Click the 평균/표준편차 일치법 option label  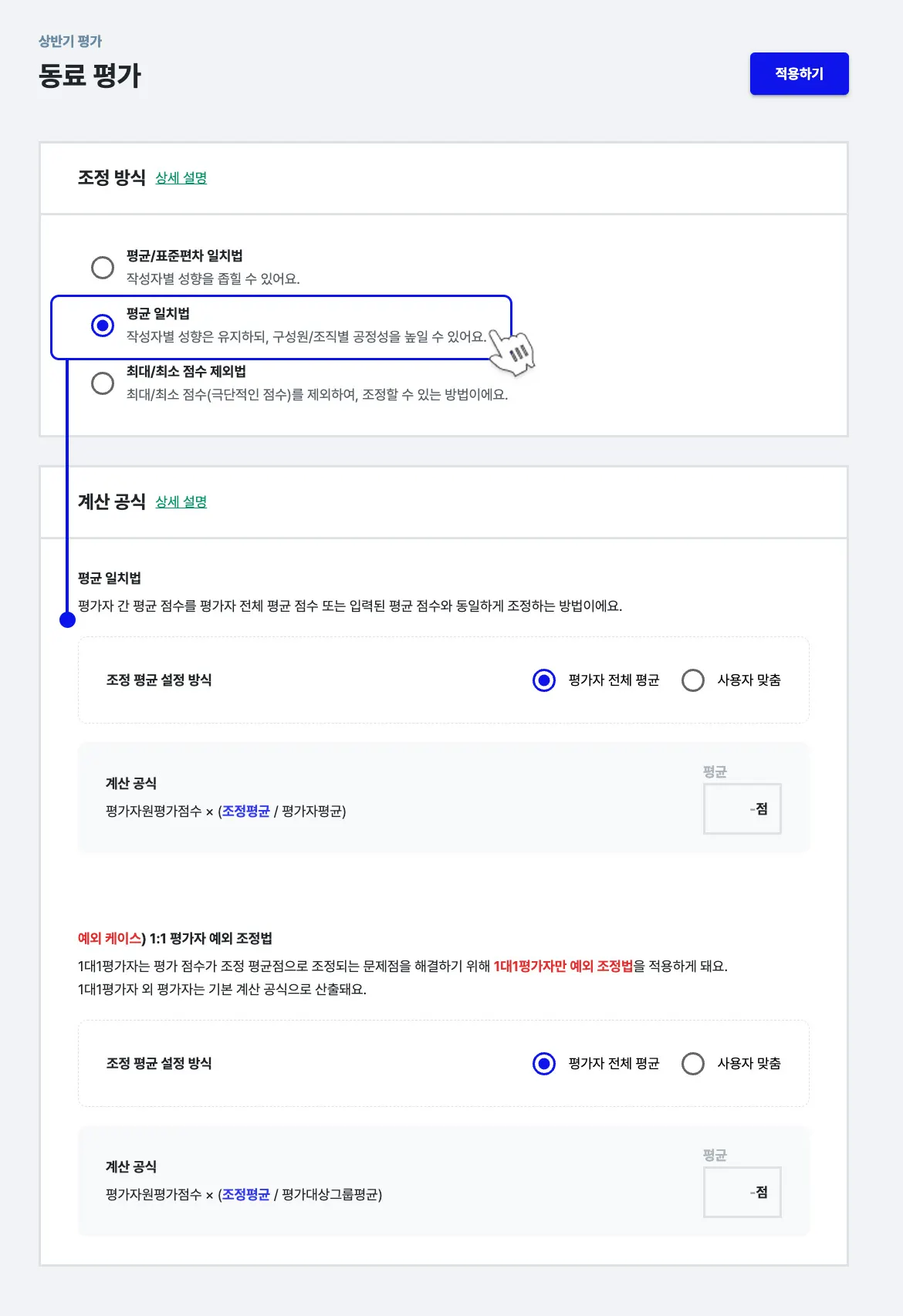pyautogui.click(x=184, y=256)
